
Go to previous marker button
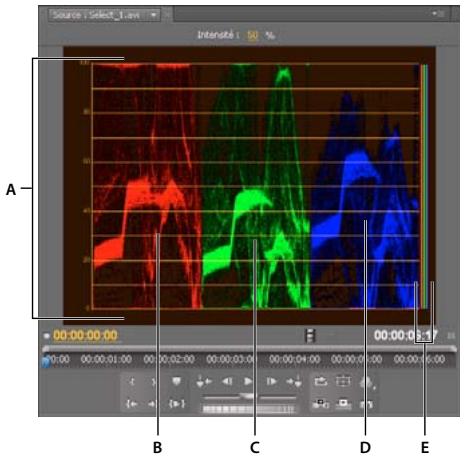[204, 381]
